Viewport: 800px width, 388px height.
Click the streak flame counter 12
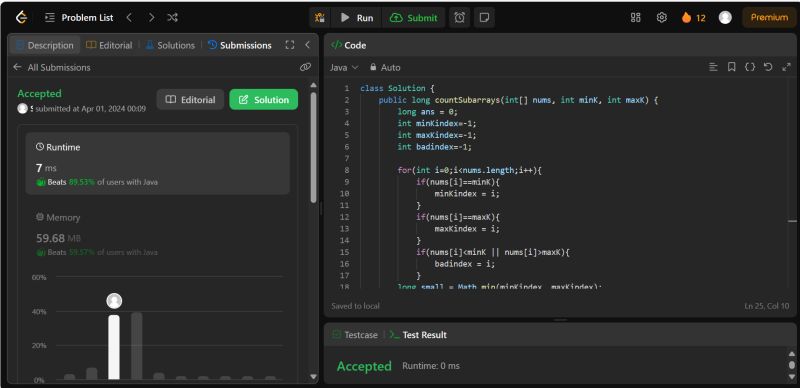point(693,18)
